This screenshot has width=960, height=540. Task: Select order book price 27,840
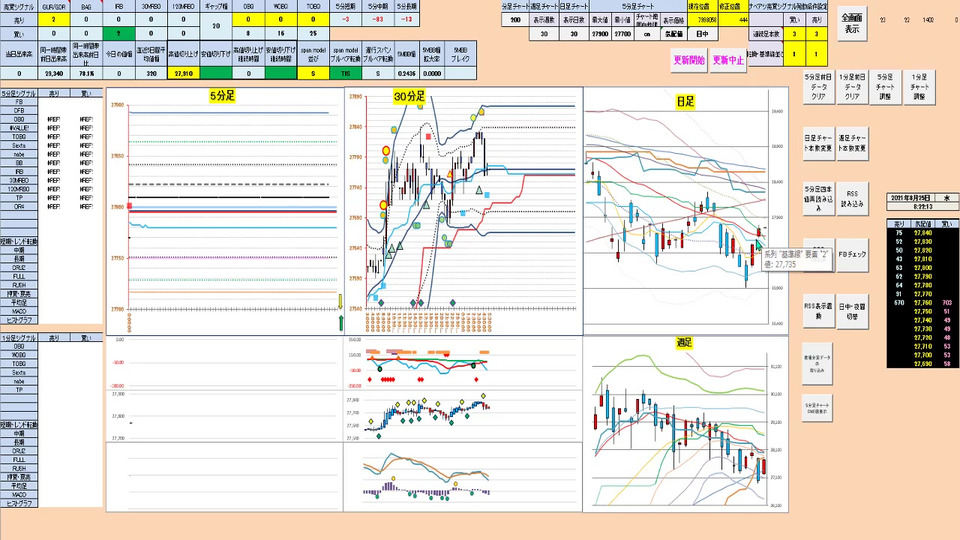tap(923, 233)
